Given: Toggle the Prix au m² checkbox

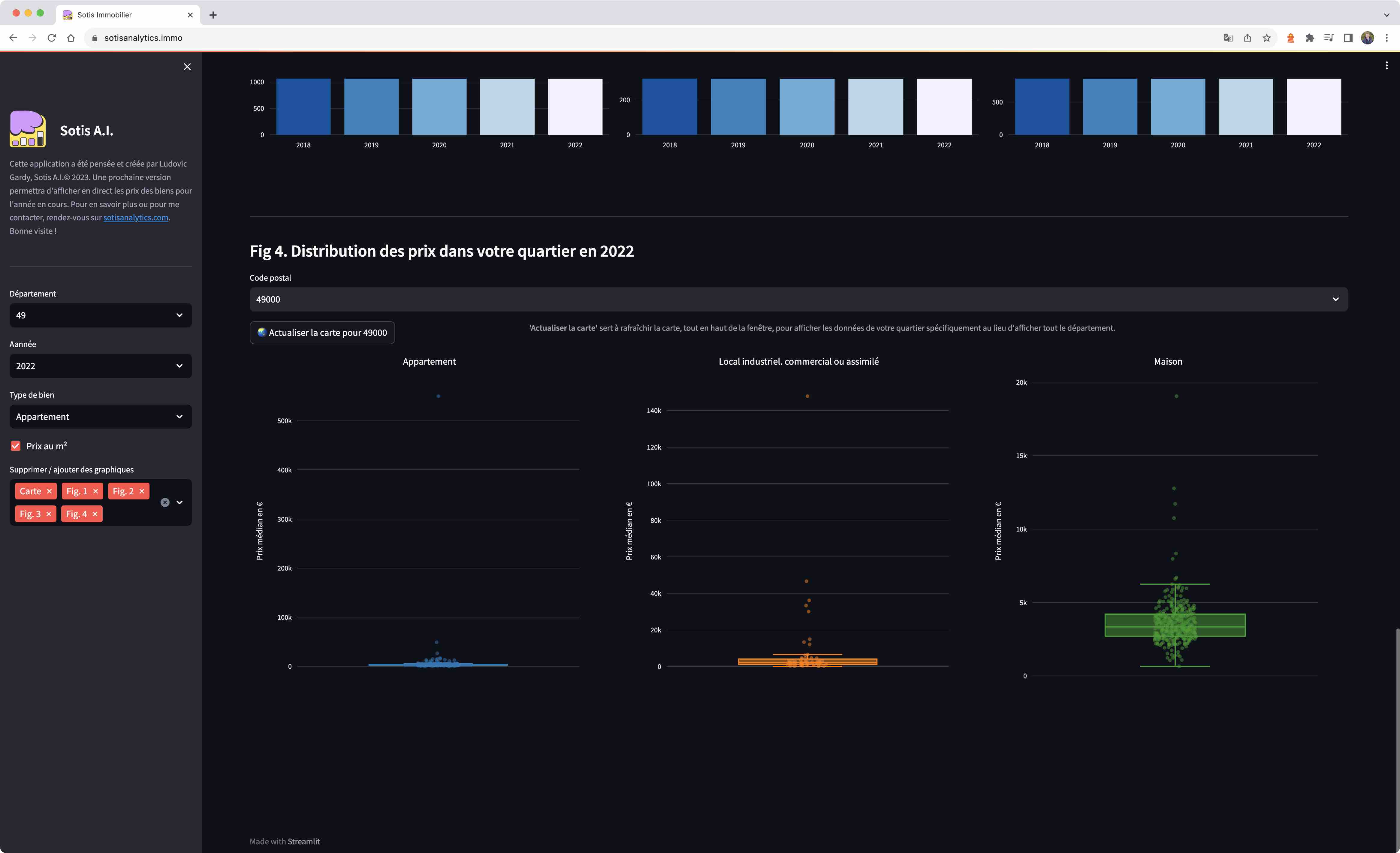Looking at the screenshot, I should pos(16,446).
